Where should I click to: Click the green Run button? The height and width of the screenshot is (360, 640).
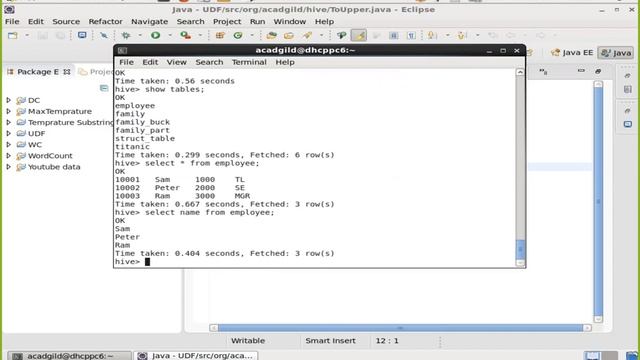(156, 36)
